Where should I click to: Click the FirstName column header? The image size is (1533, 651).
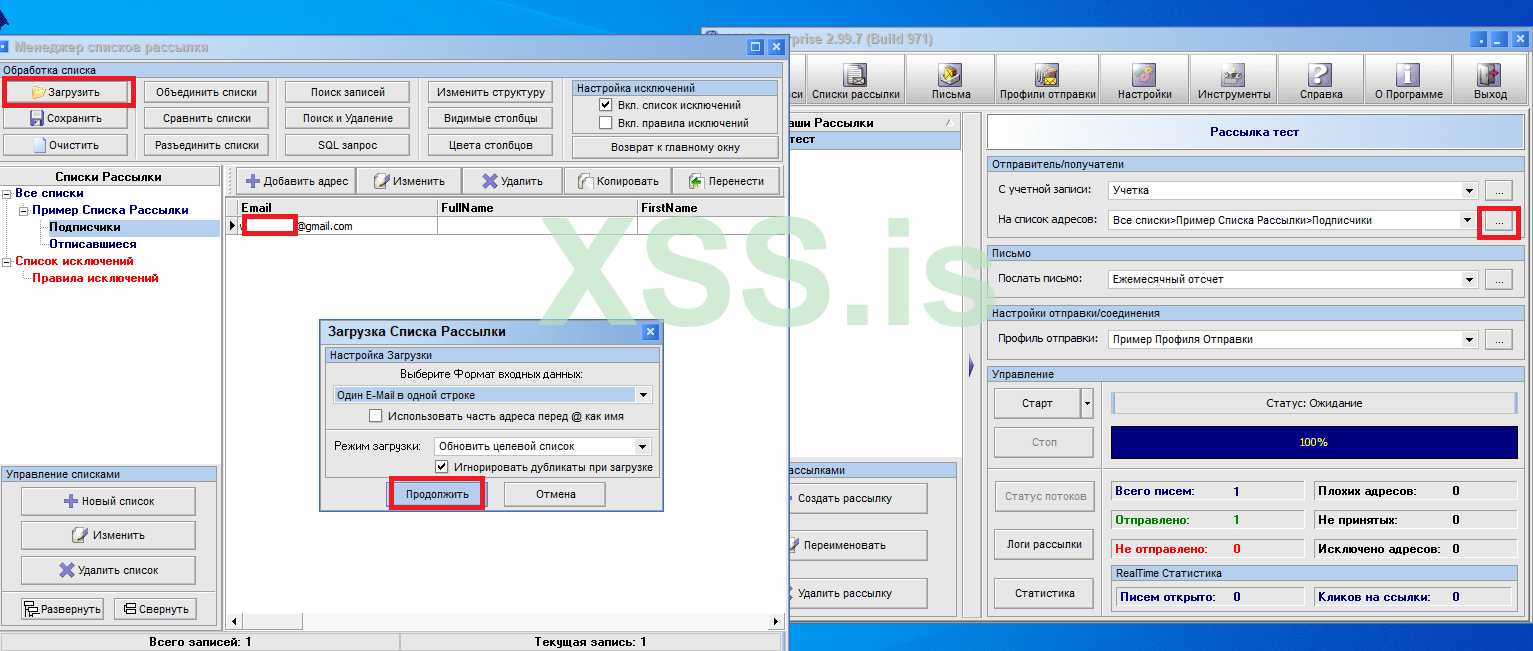click(709, 208)
